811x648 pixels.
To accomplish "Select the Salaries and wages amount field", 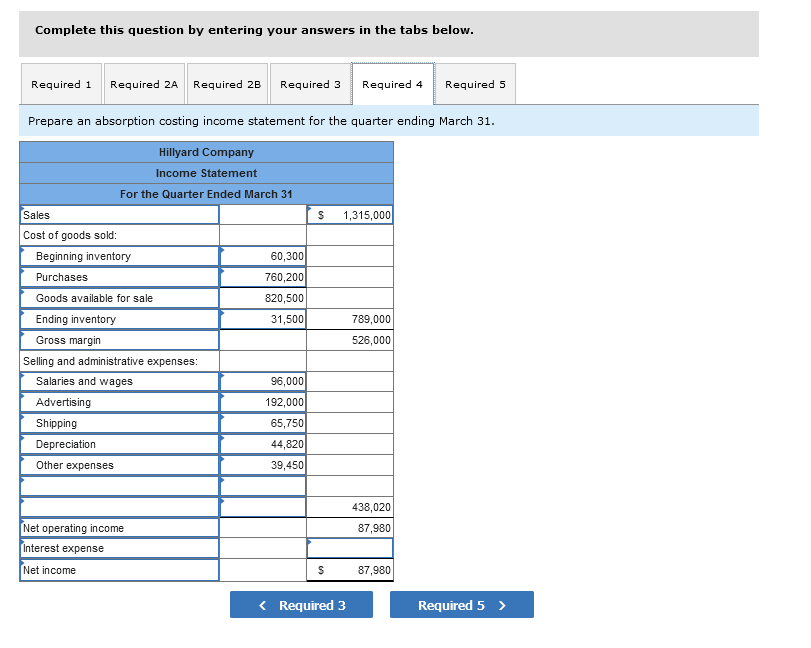I will pyautogui.click(x=263, y=381).
